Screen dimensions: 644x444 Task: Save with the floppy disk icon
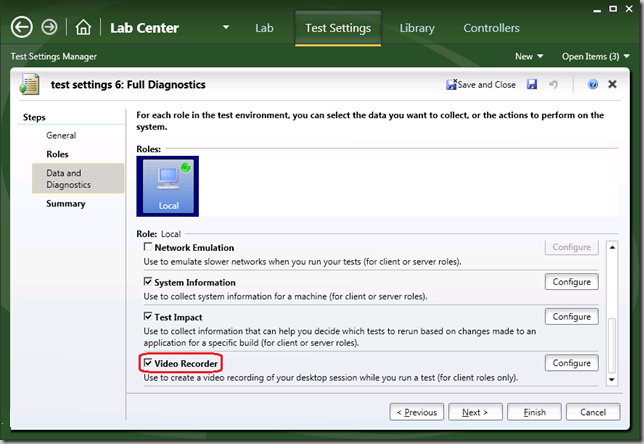[x=532, y=85]
